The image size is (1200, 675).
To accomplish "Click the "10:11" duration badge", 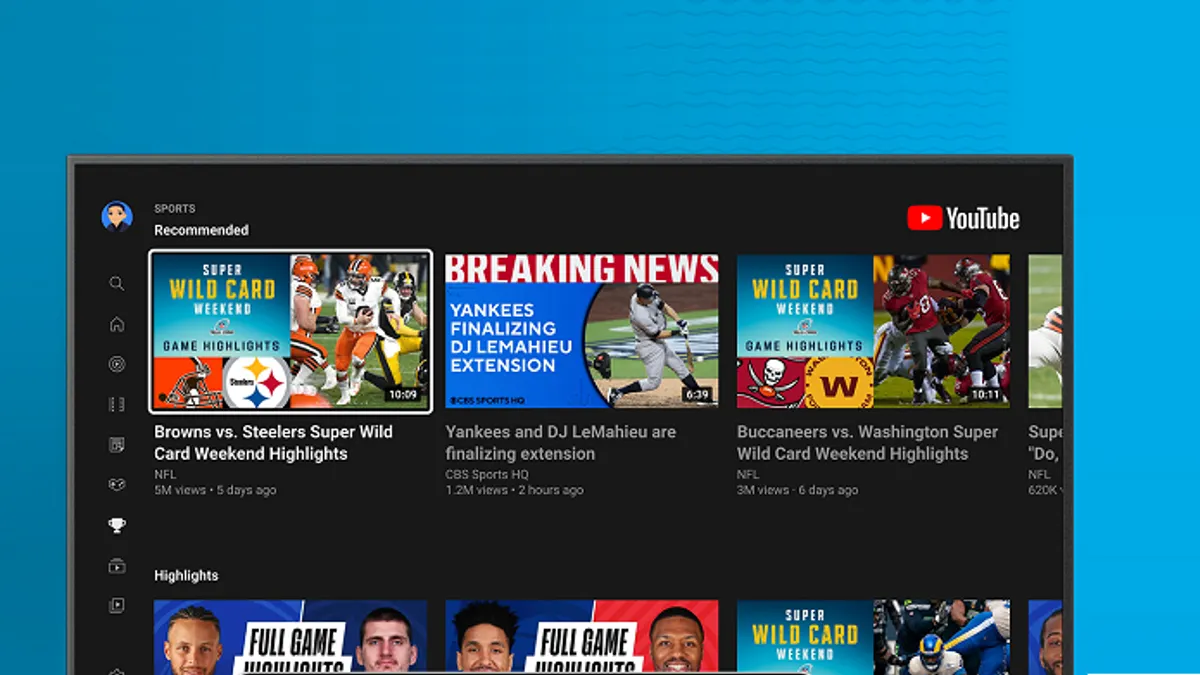I will (x=985, y=395).
